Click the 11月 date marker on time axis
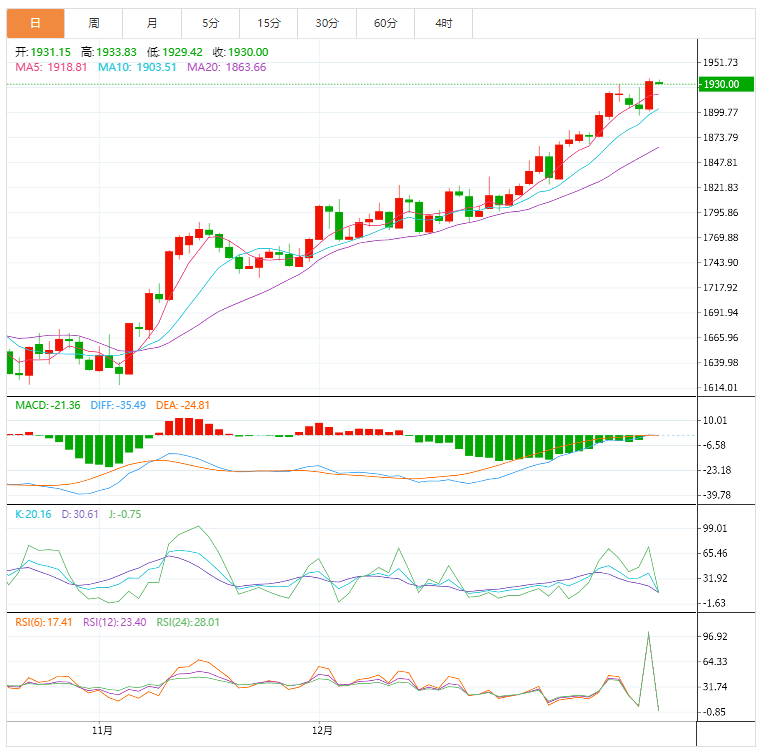762x754 pixels. [x=102, y=731]
